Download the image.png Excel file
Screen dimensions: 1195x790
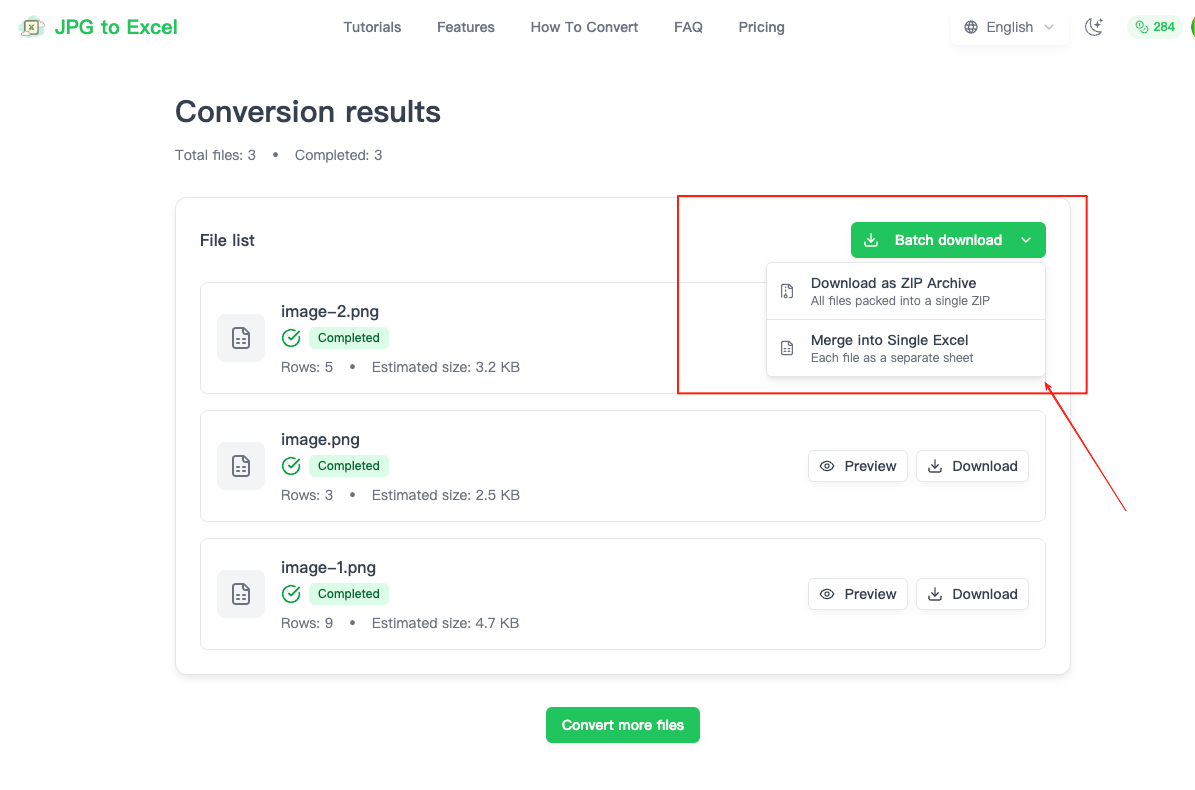click(972, 466)
